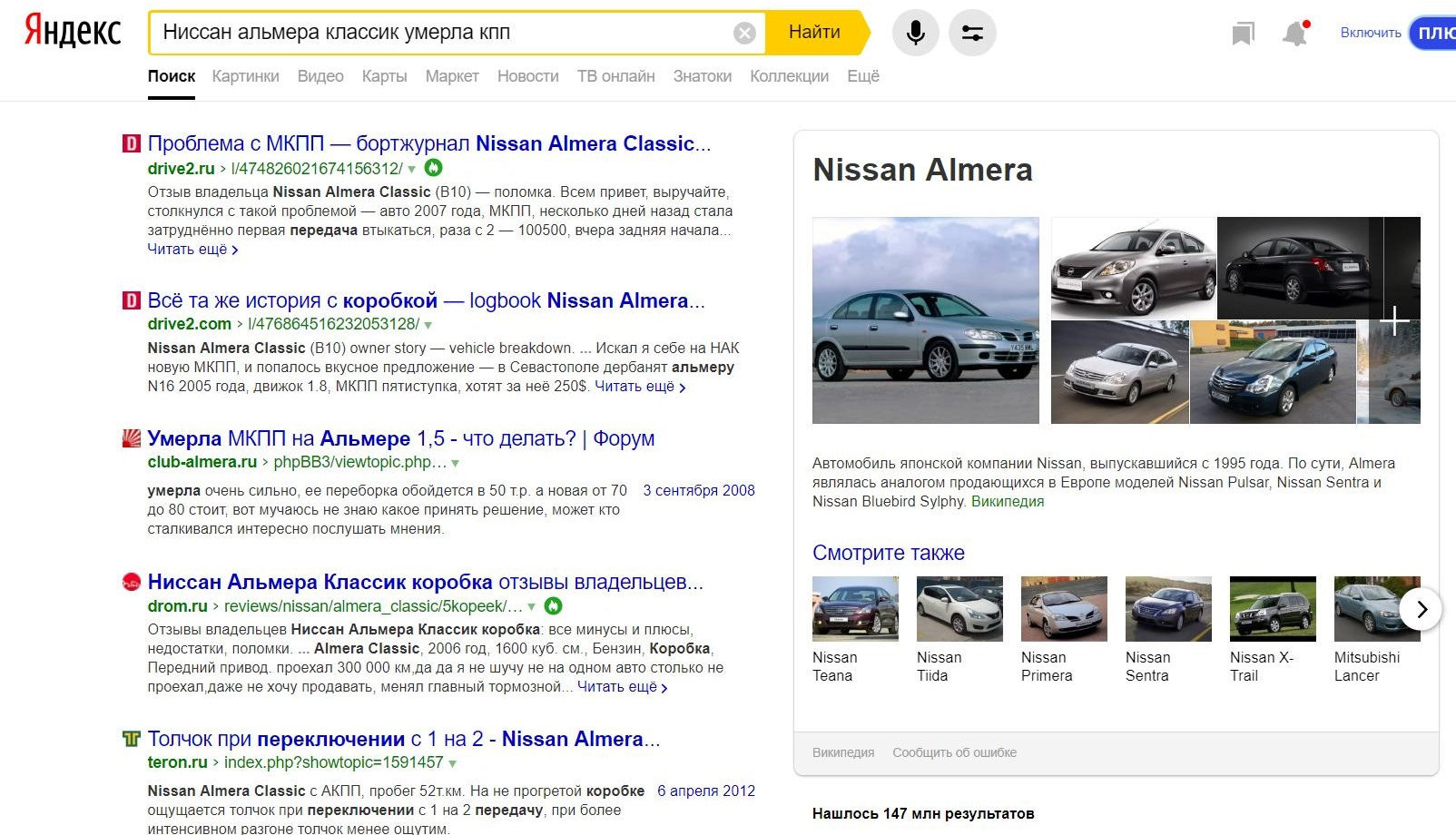Viewport: 1456px width, 835px height.
Task: Click the Википедия source link in card footer
Action: (x=843, y=752)
